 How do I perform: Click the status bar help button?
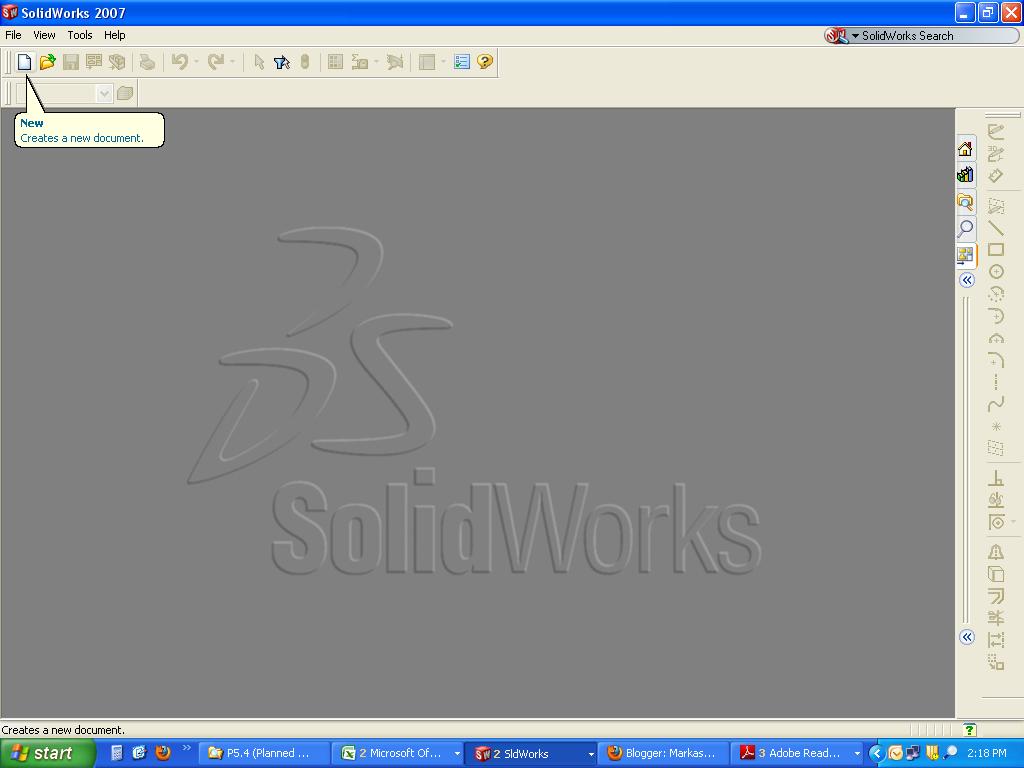click(967, 729)
